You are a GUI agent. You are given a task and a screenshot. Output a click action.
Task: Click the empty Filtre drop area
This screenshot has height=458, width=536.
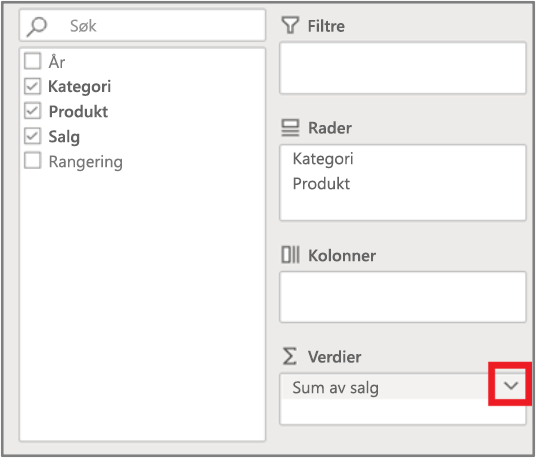(x=403, y=68)
